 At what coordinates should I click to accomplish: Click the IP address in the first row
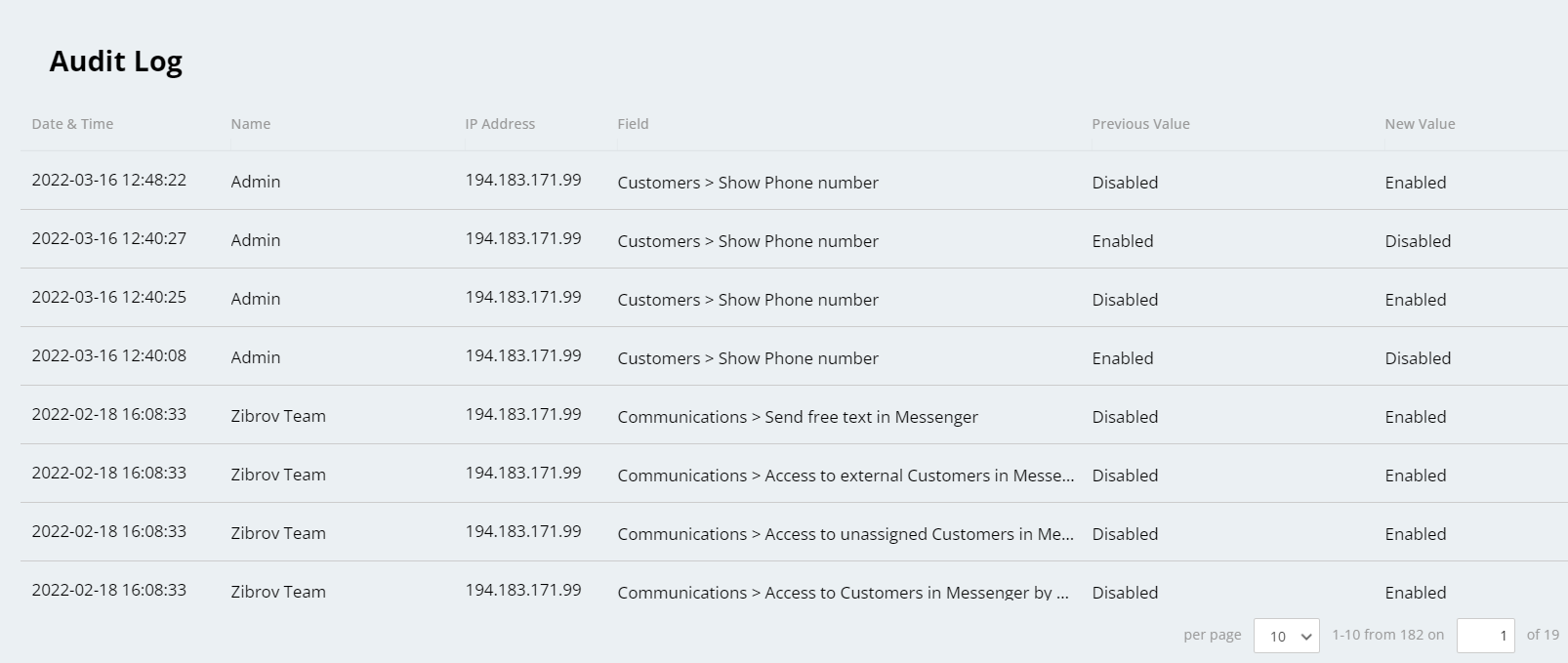(x=522, y=181)
